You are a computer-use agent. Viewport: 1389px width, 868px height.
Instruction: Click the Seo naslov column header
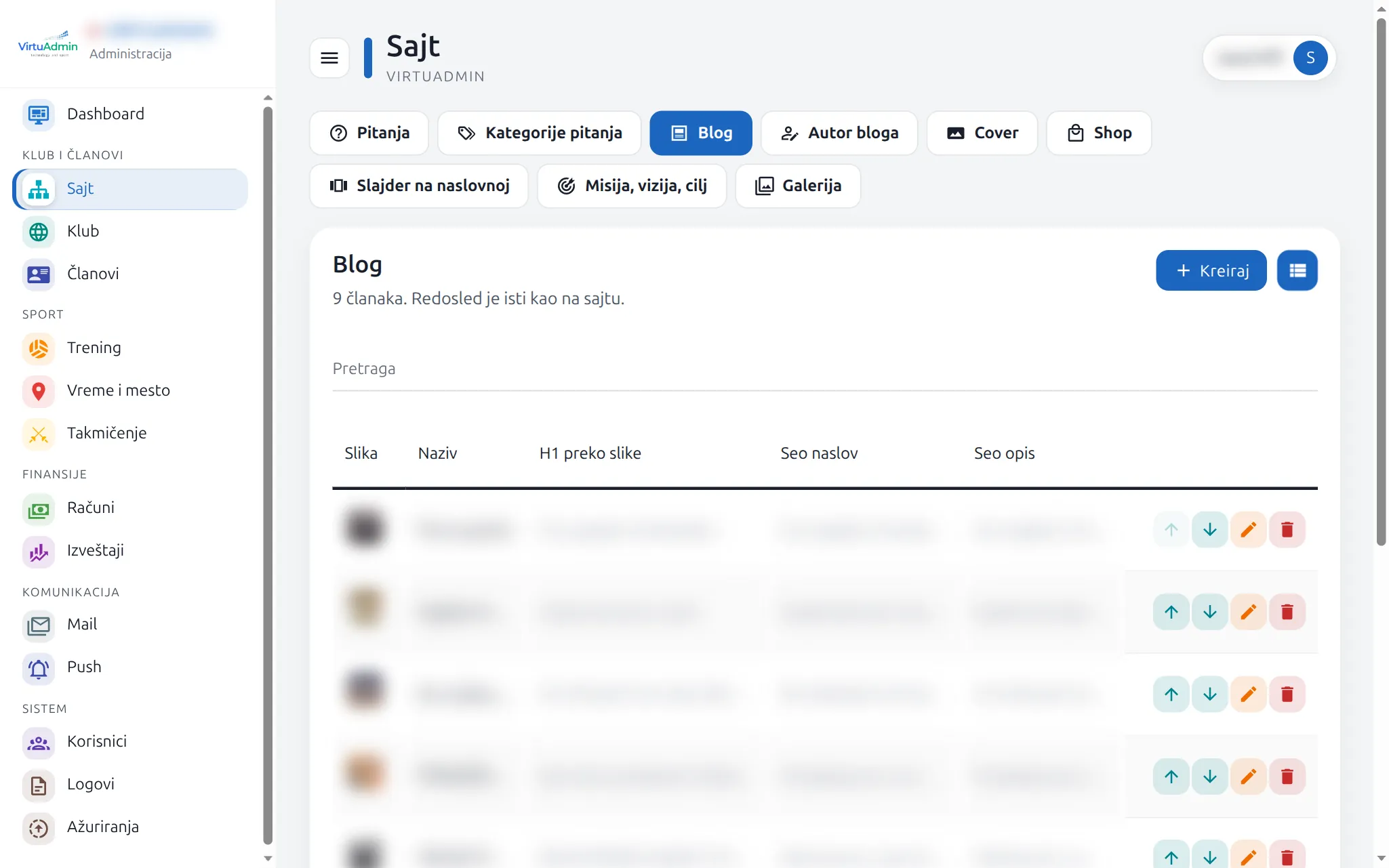click(819, 453)
